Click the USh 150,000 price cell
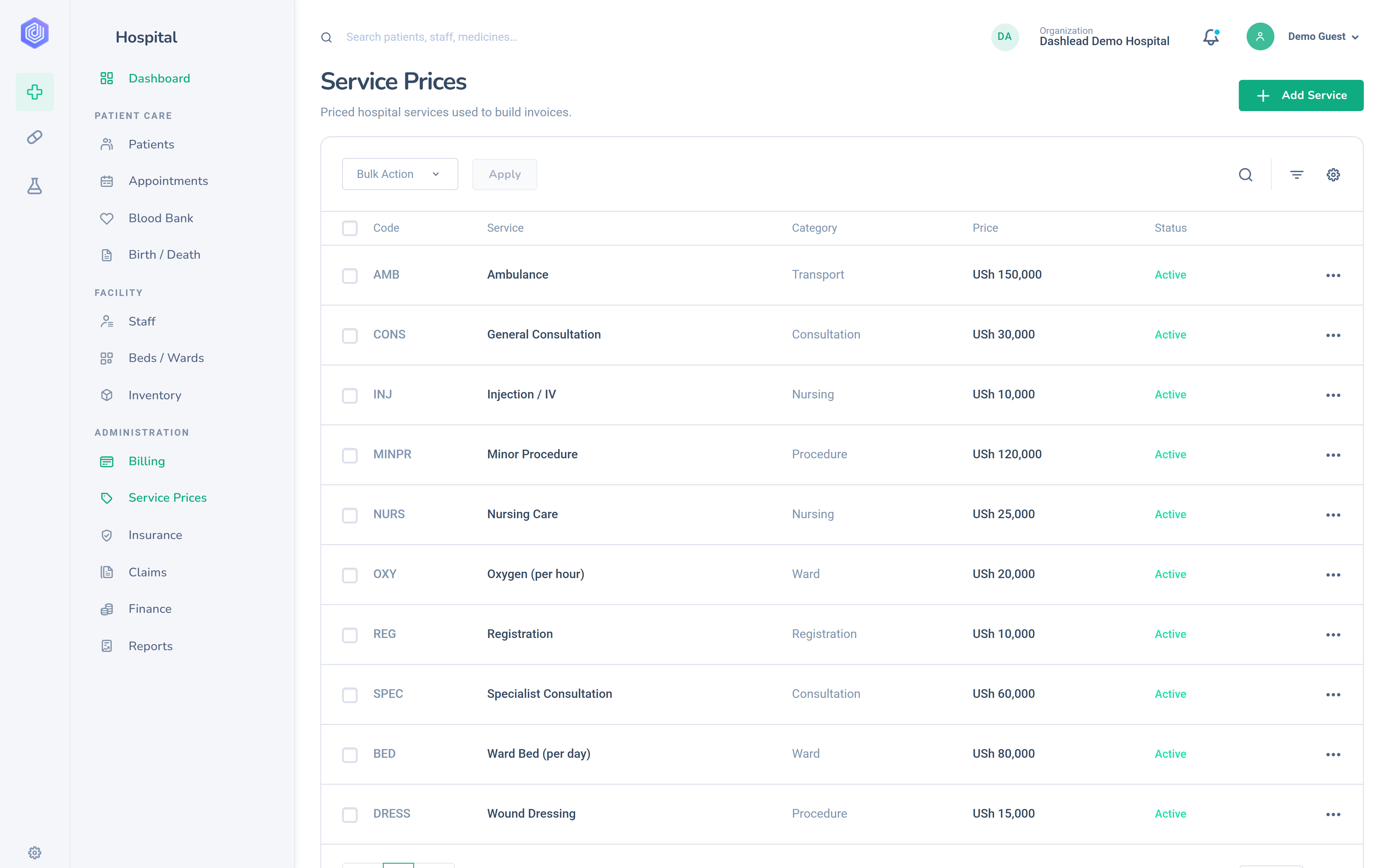Image resolution: width=1389 pixels, height=868 pixels. [1007, 274]
